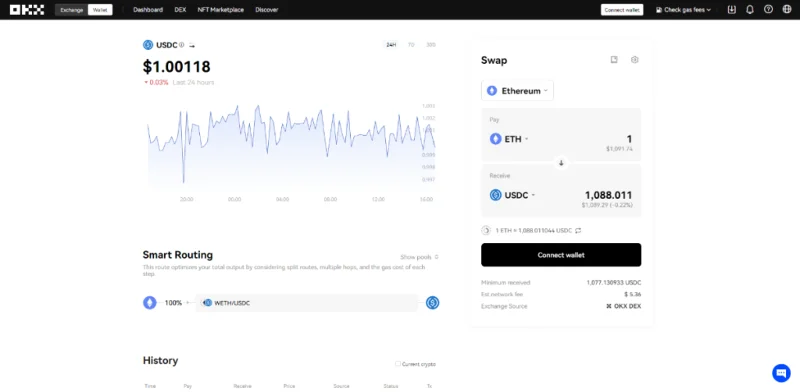Viewport: 800px width, 392px height.
Task: Click the USDC token logo in Receive box
Action: (x=495, y=195)
